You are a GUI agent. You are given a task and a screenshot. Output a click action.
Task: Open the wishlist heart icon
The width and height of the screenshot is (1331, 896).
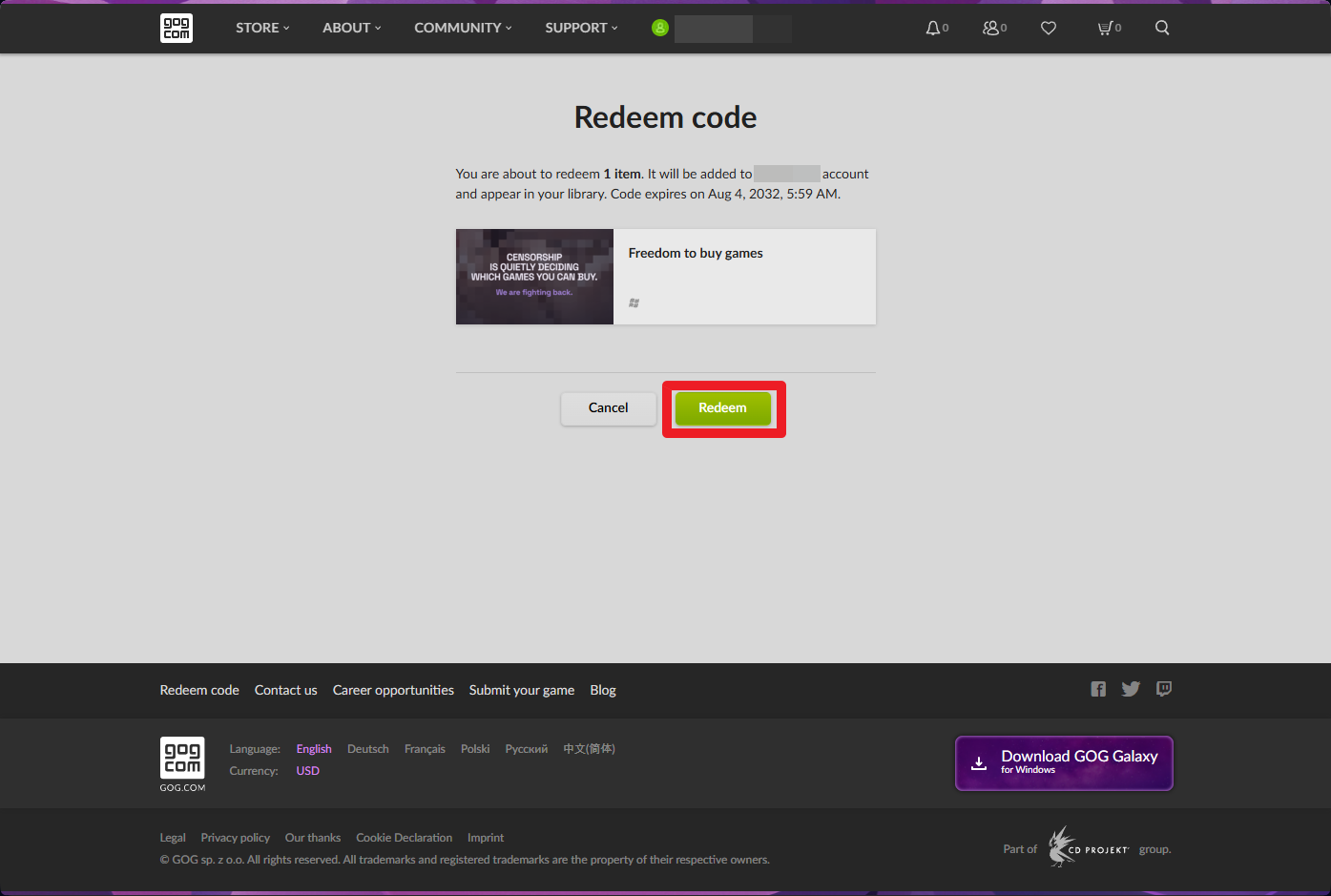[x=1049, y=28]
